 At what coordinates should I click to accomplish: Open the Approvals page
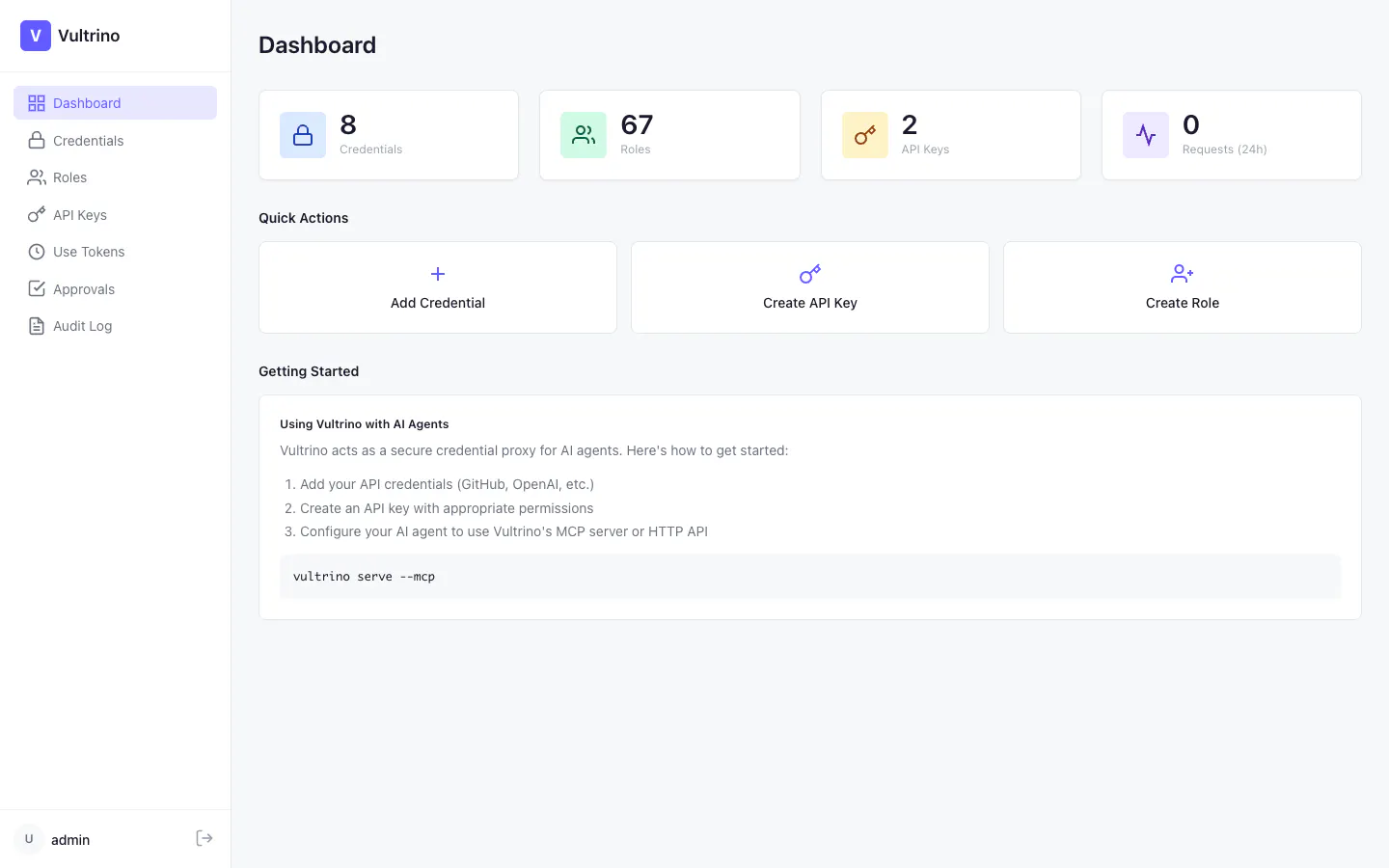pos(115,289)
